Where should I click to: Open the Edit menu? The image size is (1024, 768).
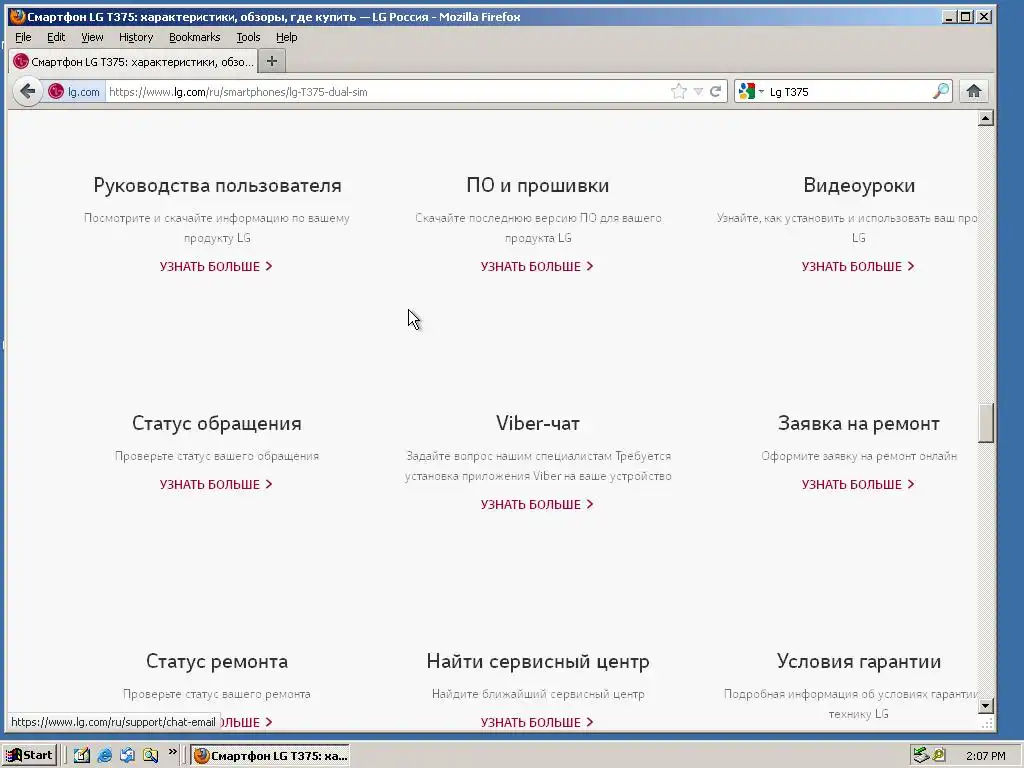pyautogui.click(x=56, y=37)
